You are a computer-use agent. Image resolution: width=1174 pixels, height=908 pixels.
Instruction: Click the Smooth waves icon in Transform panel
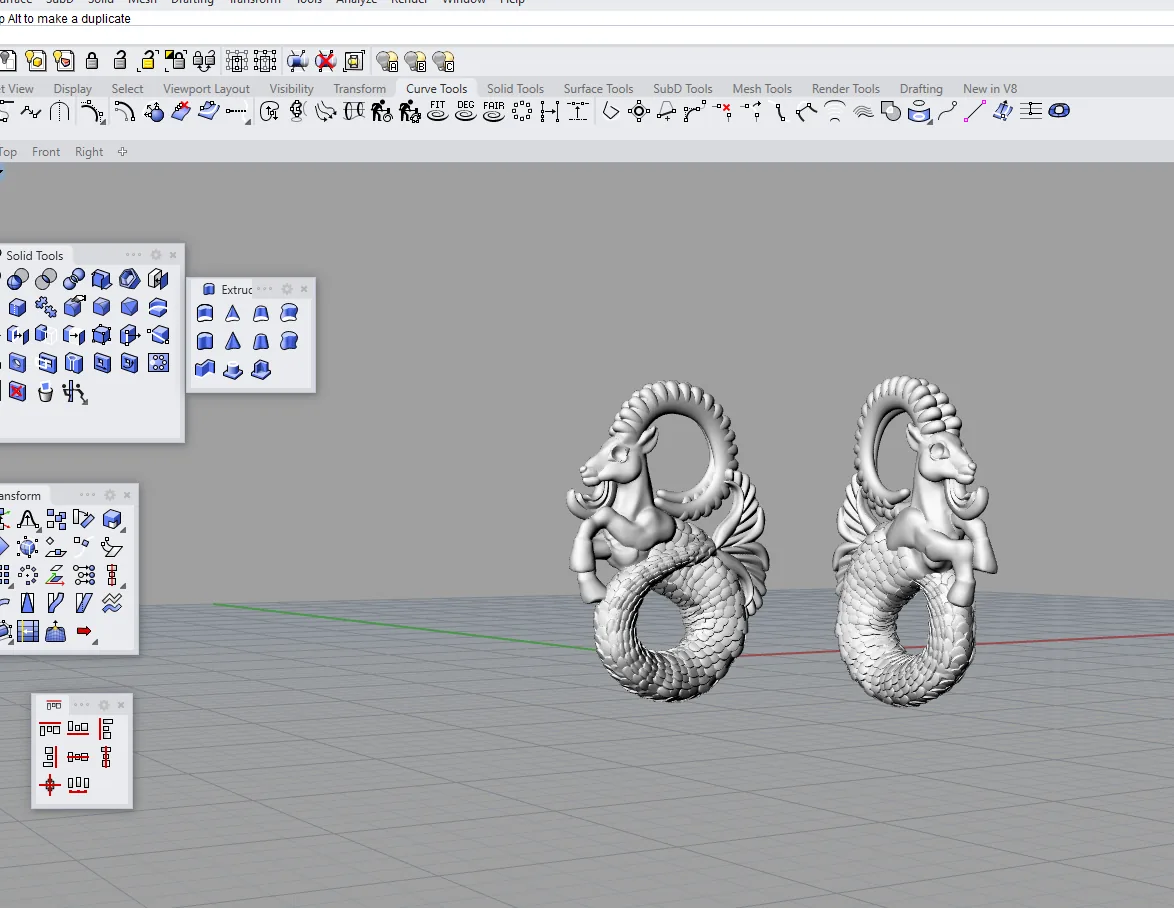tap(112, 603)
